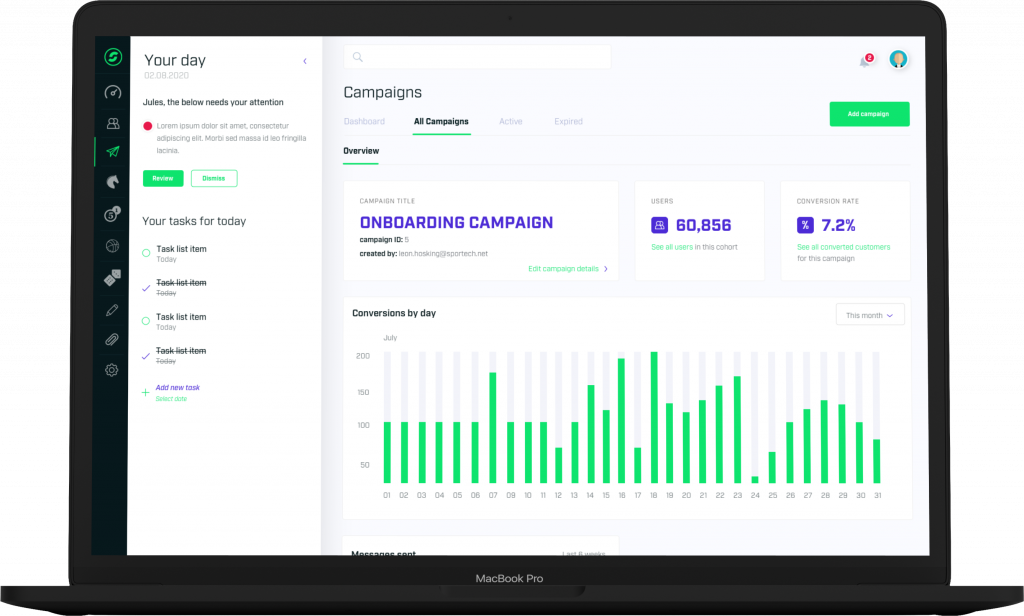
Task: Click the pencil edit icon in sidebar
Action: (112, 310)
